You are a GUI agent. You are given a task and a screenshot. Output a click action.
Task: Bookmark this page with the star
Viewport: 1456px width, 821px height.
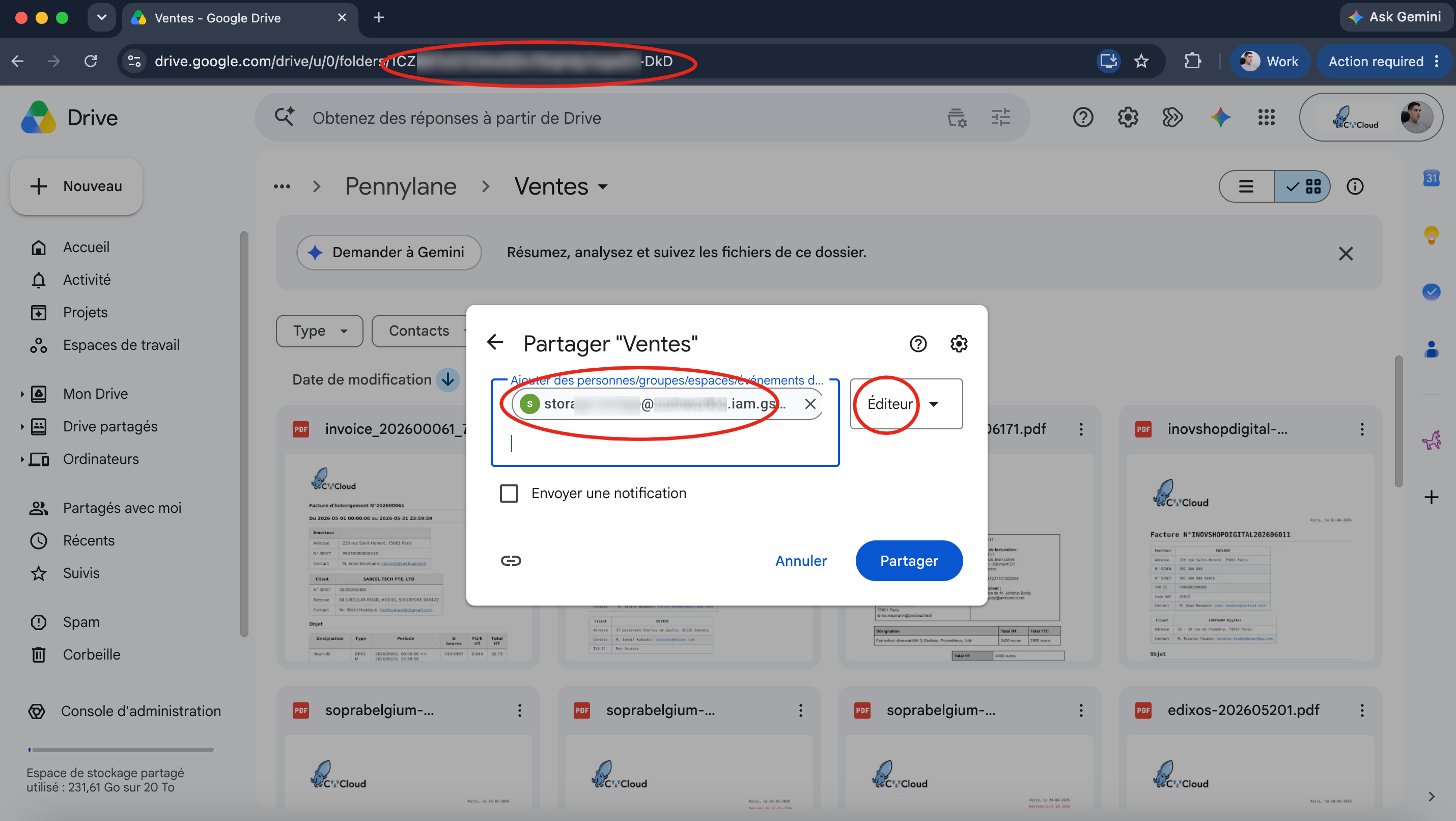(x=1141, y=61)
